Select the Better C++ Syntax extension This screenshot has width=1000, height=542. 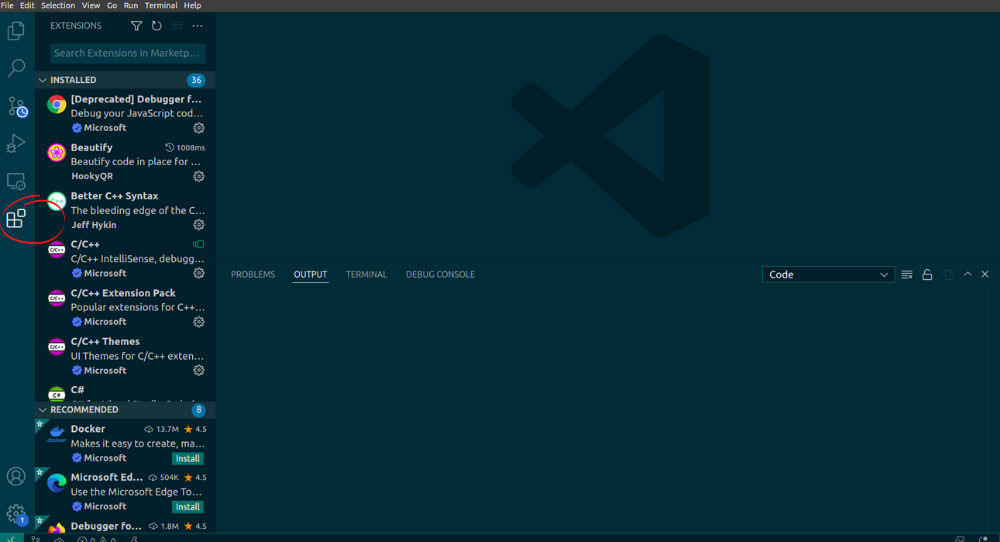[125, 210]
